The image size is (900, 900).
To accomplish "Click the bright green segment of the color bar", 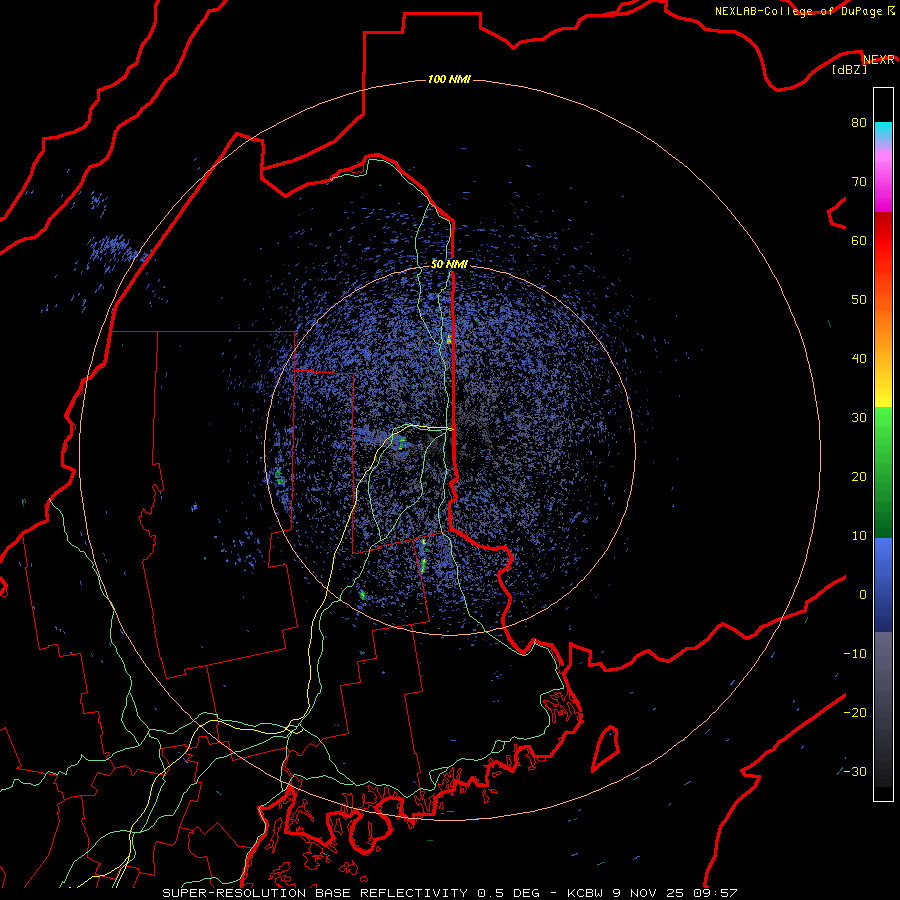I will [x=883, y=428].
